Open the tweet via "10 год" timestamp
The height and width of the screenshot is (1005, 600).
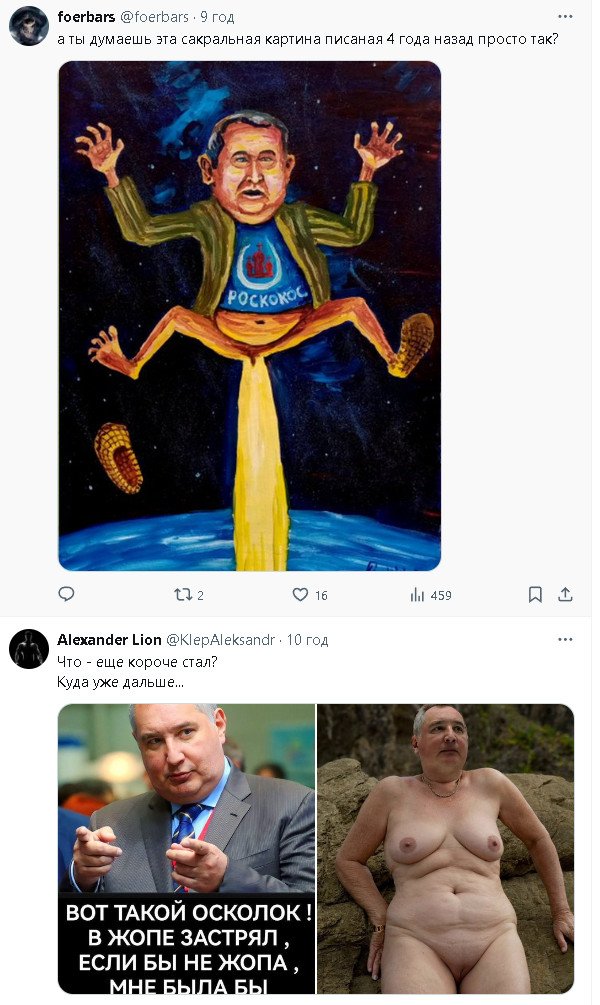(308, 640)
